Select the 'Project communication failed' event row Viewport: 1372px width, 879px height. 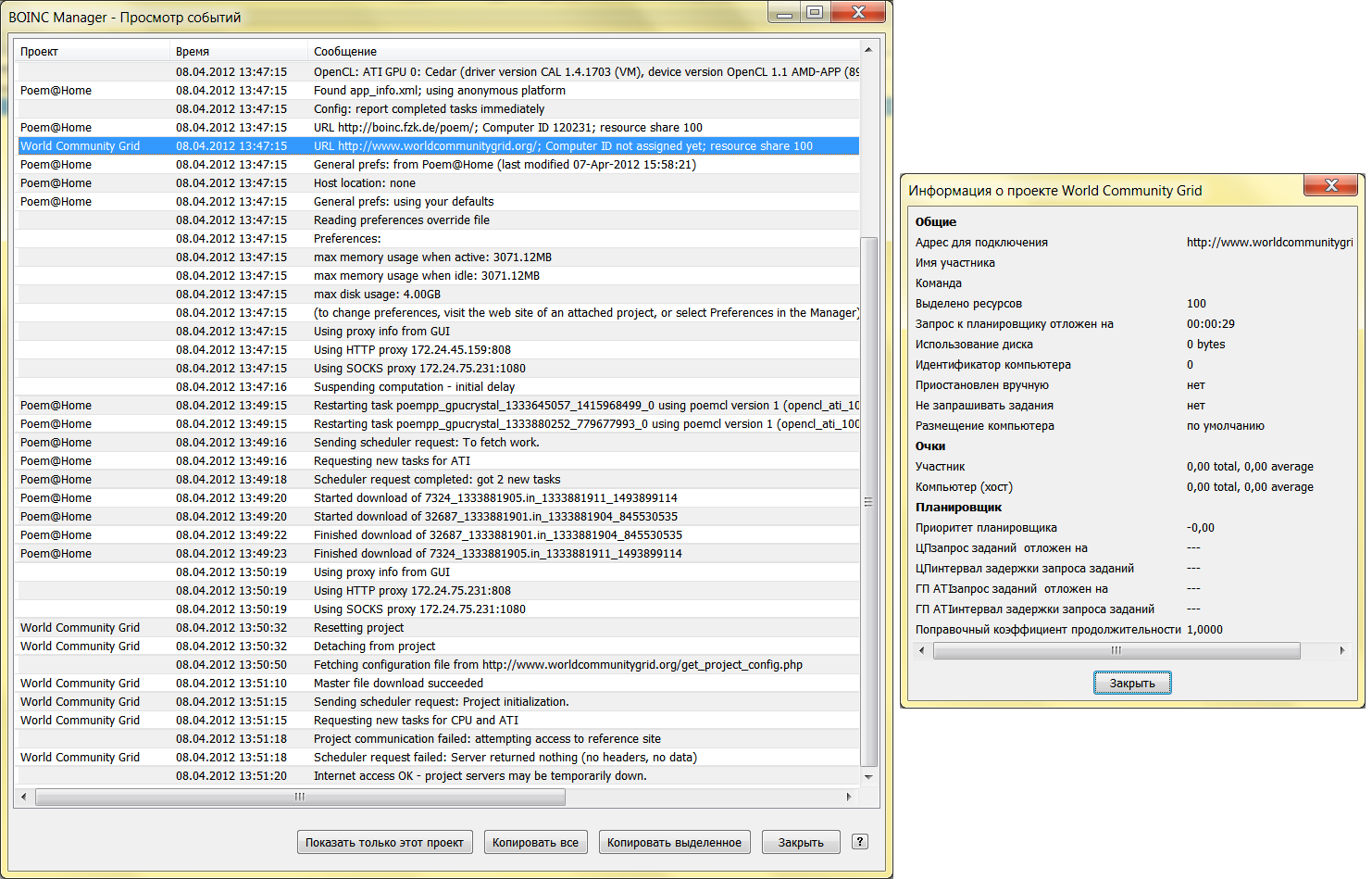pyautogui.click(x=438, y=738)
